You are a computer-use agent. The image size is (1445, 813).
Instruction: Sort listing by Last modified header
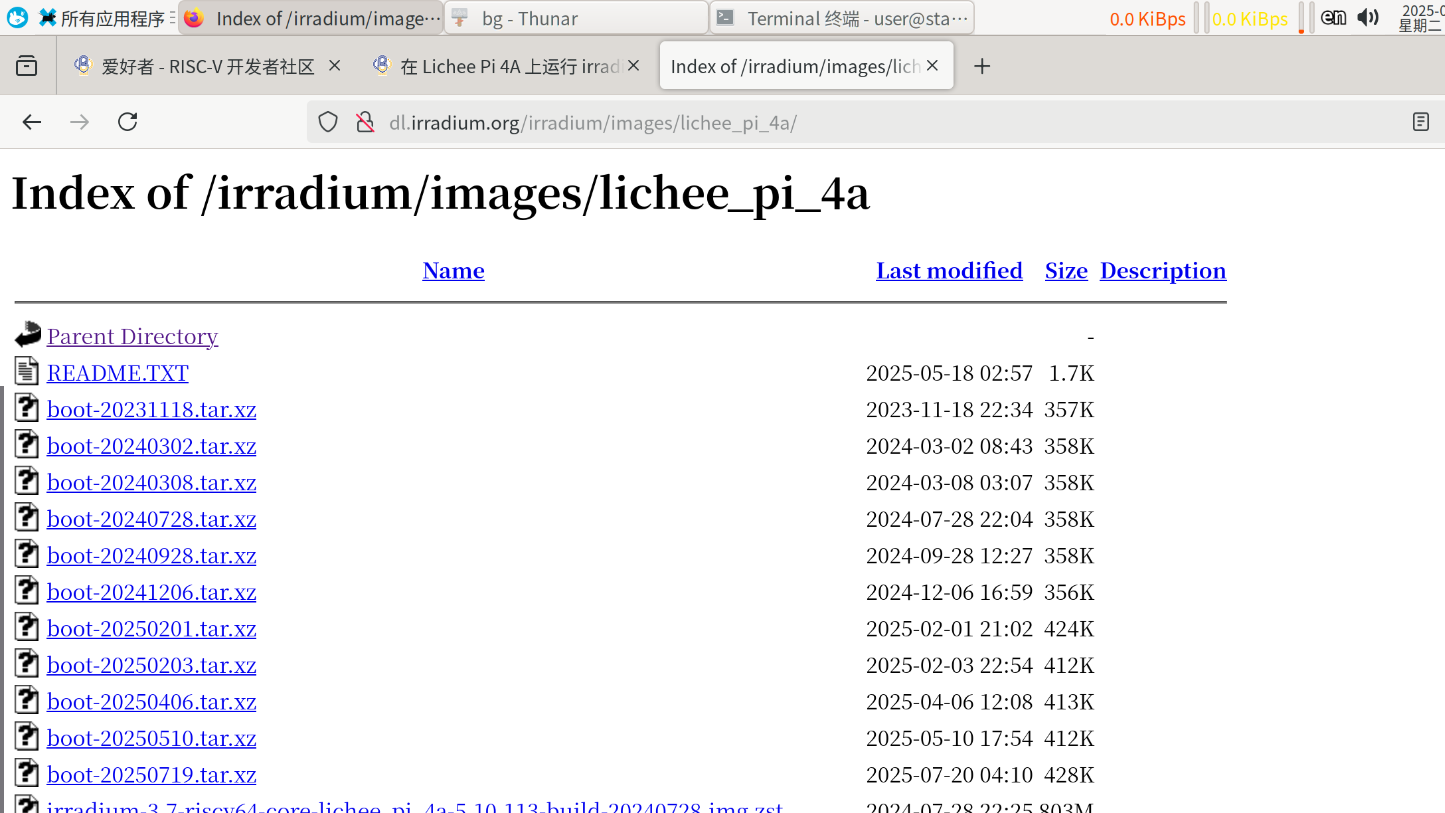pyautogui.click(x=949, y=270)
